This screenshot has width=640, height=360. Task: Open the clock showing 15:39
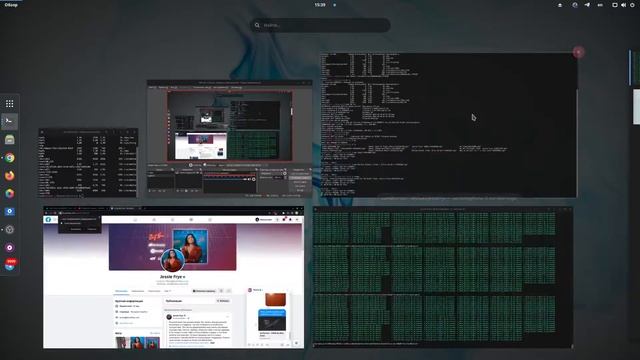pos(320,5)
